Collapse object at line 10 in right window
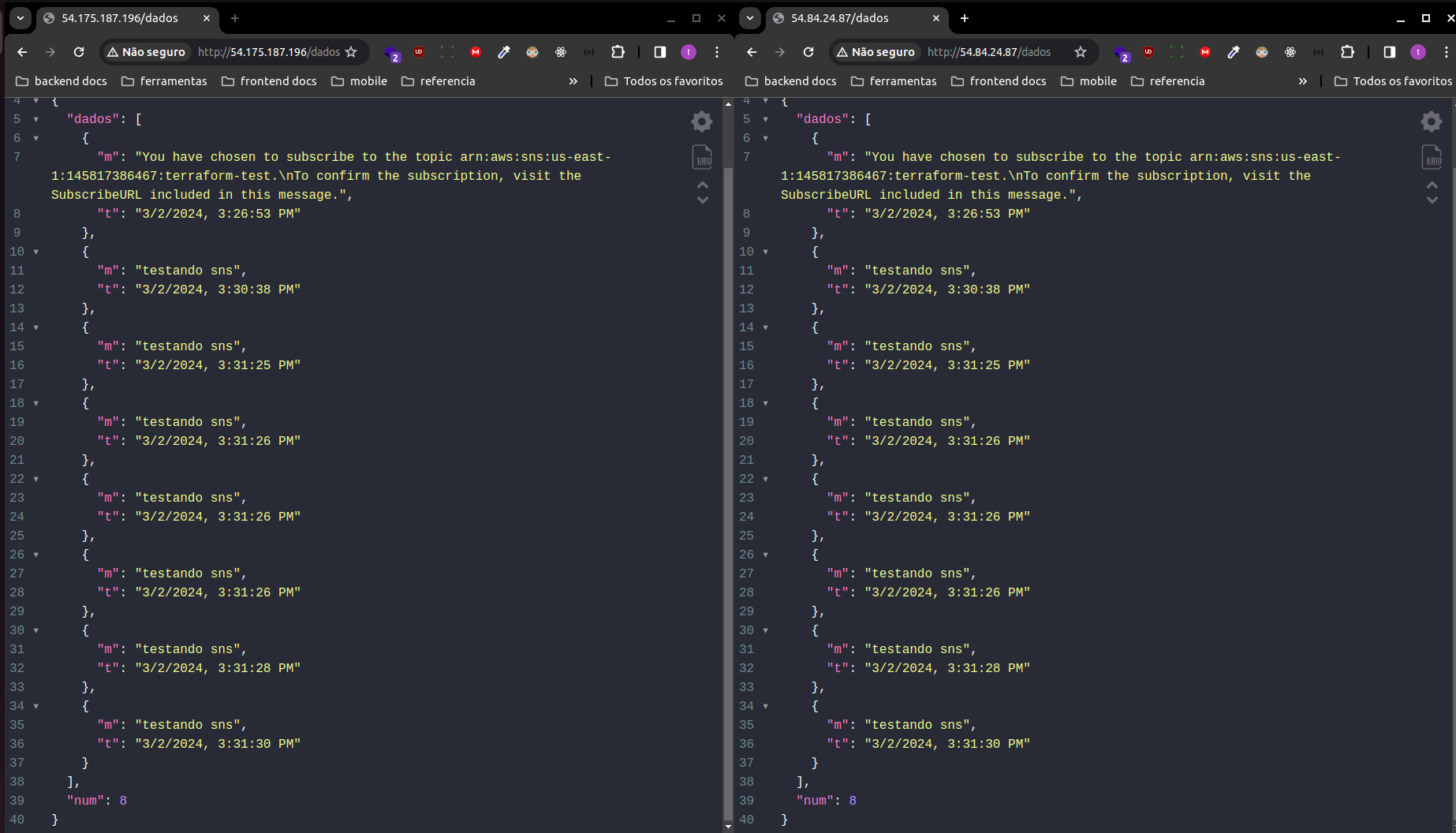 (765, 252)
